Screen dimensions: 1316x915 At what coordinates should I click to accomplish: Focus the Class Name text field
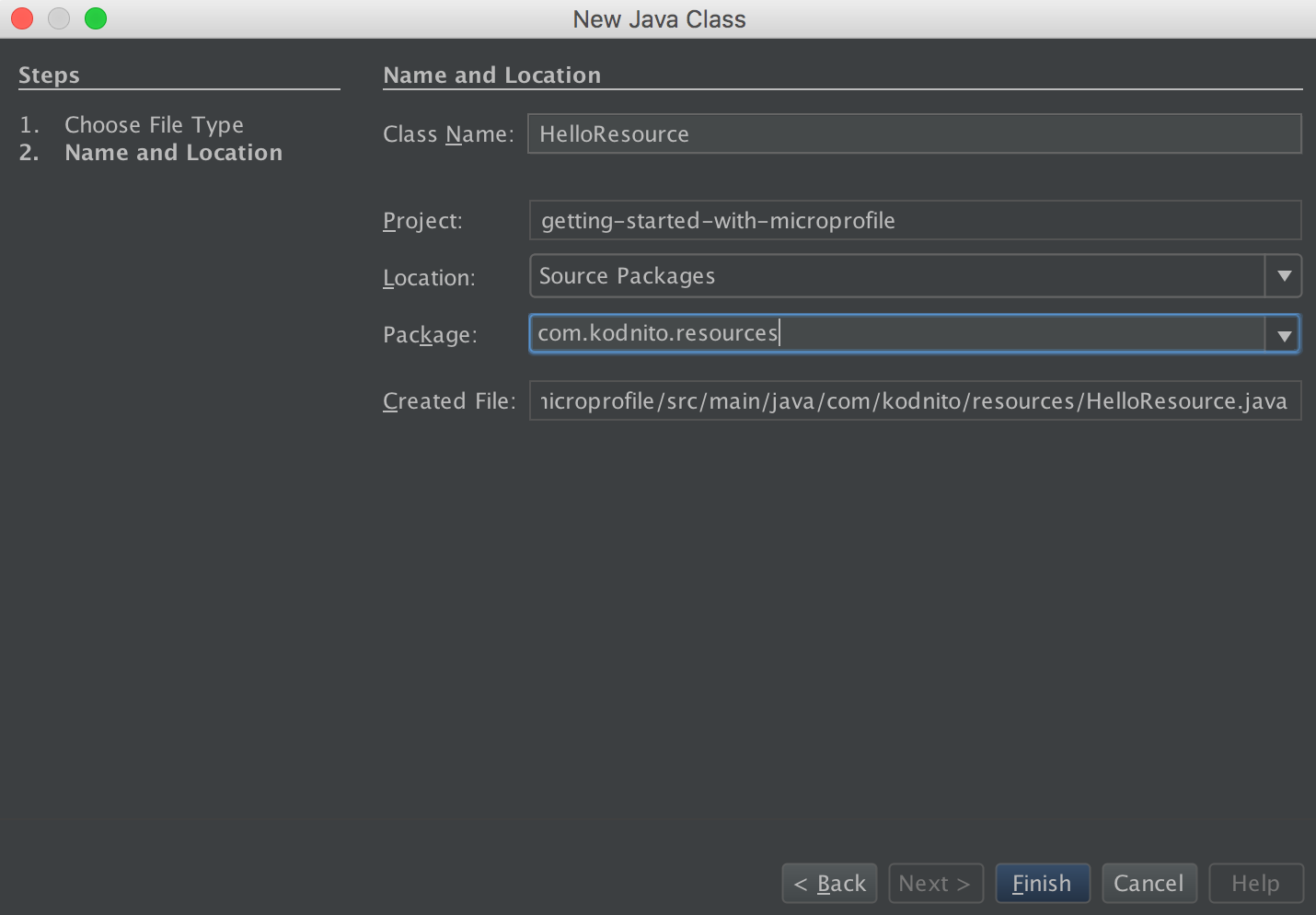[914, 134]
